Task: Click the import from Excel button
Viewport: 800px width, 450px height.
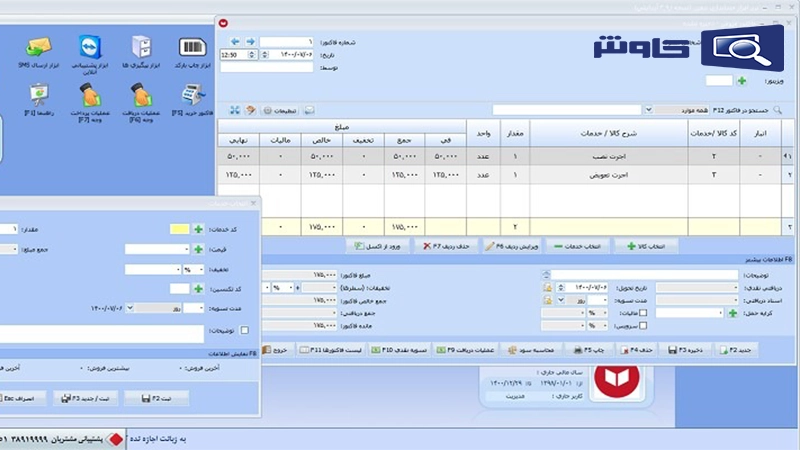Action: (378, 246)
